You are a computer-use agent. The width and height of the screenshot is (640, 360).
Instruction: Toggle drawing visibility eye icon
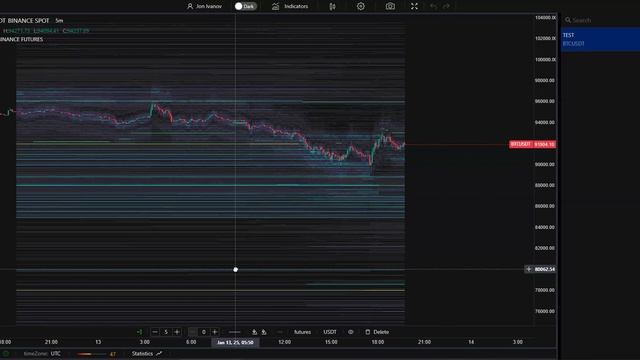click(351, 332)
